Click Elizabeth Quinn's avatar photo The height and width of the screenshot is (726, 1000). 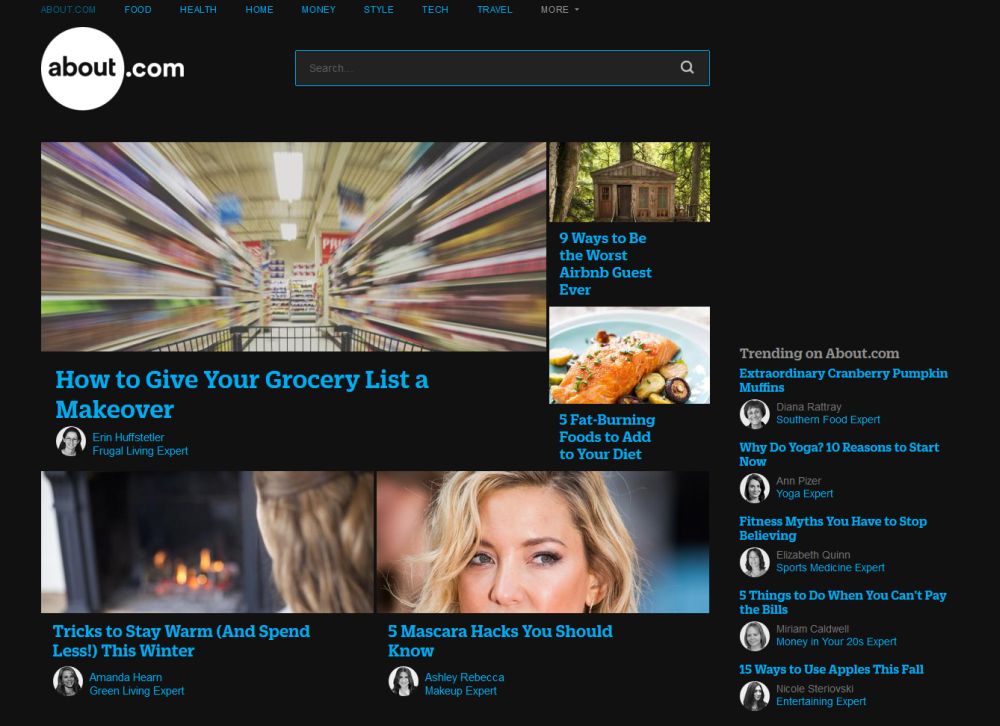pyautogui.click(x=755, y=561)
